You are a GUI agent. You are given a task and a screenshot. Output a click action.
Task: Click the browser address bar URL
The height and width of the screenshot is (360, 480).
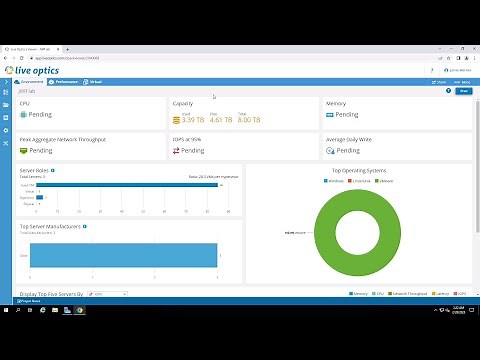pos(67,58)
